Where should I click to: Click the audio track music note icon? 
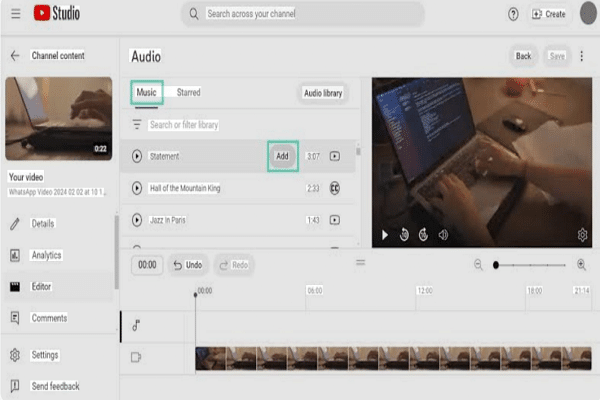136,326
